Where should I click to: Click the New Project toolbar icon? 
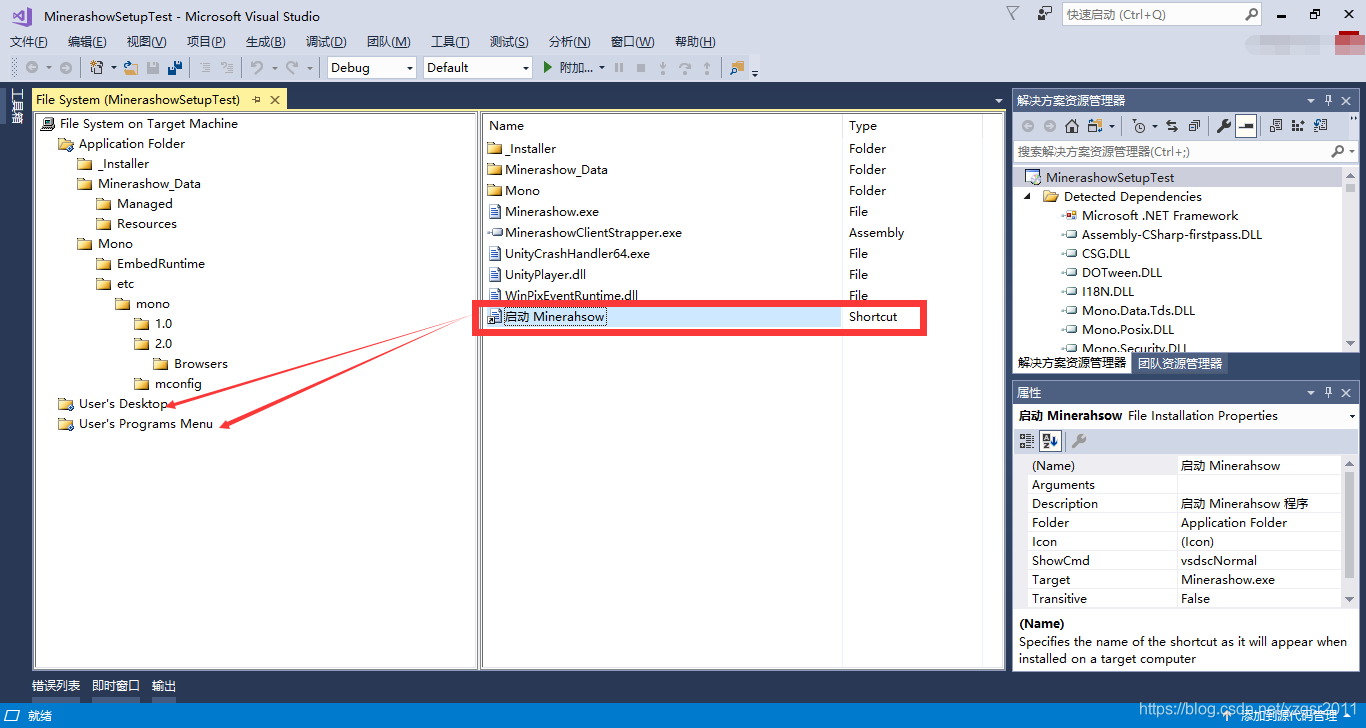[97, 68]
